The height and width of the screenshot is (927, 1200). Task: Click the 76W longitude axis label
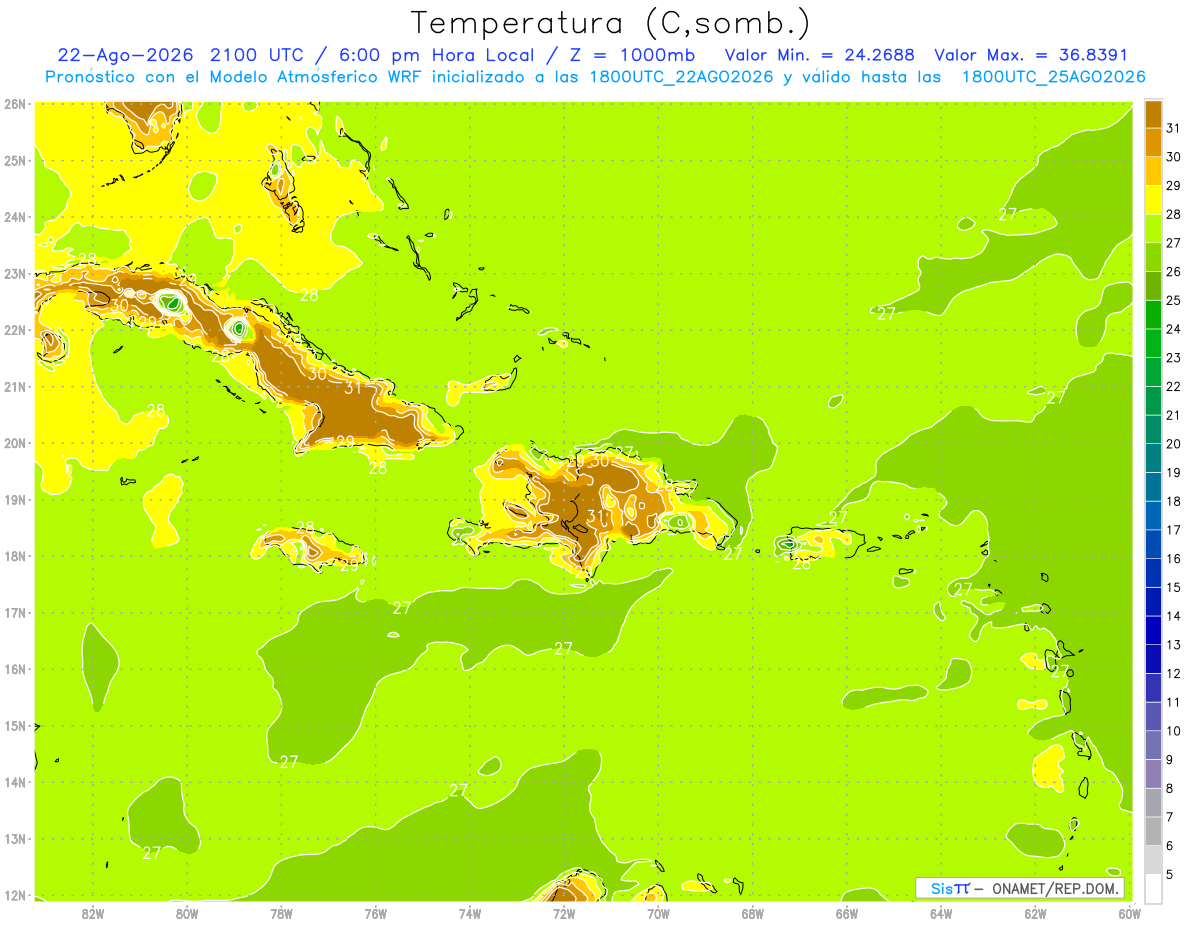point(376,913)
